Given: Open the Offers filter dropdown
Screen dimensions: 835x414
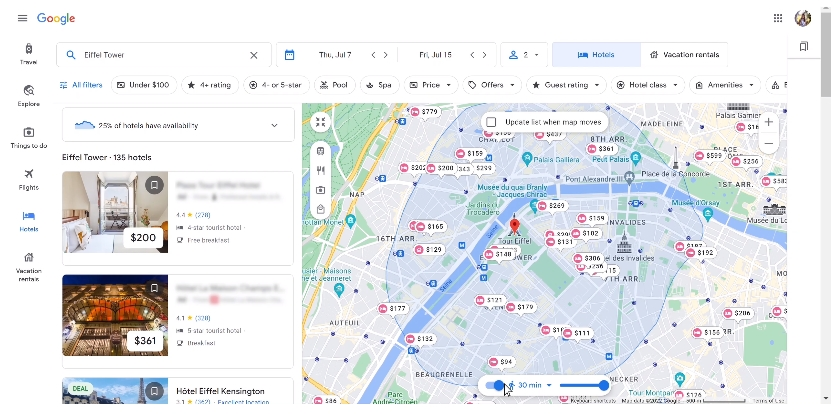Looking at the screenshot, I should click(x=492, y=85).
